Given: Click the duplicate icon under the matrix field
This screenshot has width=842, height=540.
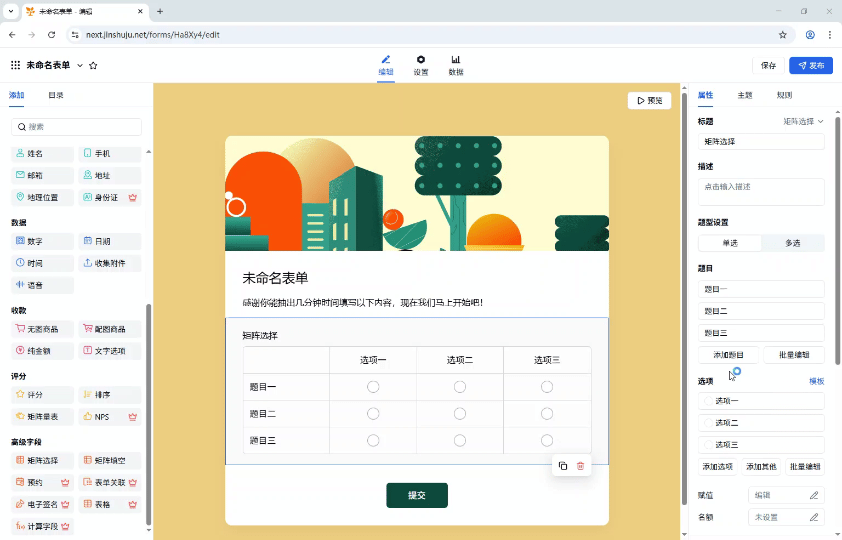Looking at the screenshot, I should coord(562,466).
